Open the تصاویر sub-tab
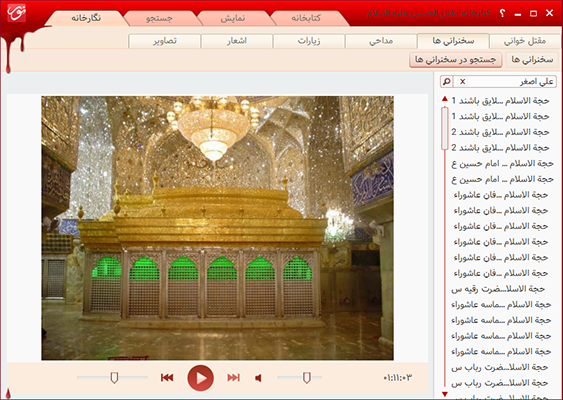Screen dimensions: 563x400 click(x=164, y=41)
